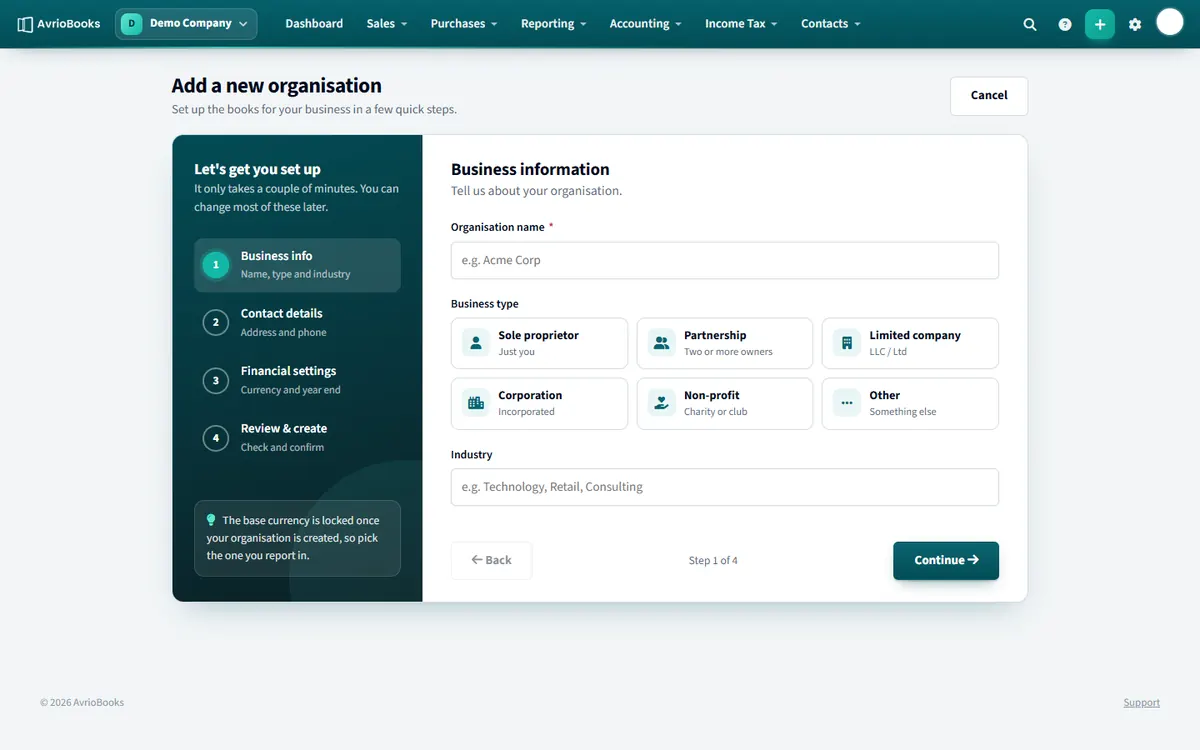Click step 3 circle for Financial settings

[216, 380]
